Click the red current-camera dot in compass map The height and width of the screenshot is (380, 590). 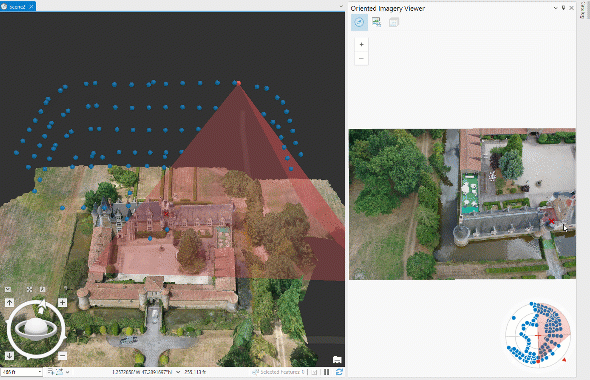coord(538,361)
